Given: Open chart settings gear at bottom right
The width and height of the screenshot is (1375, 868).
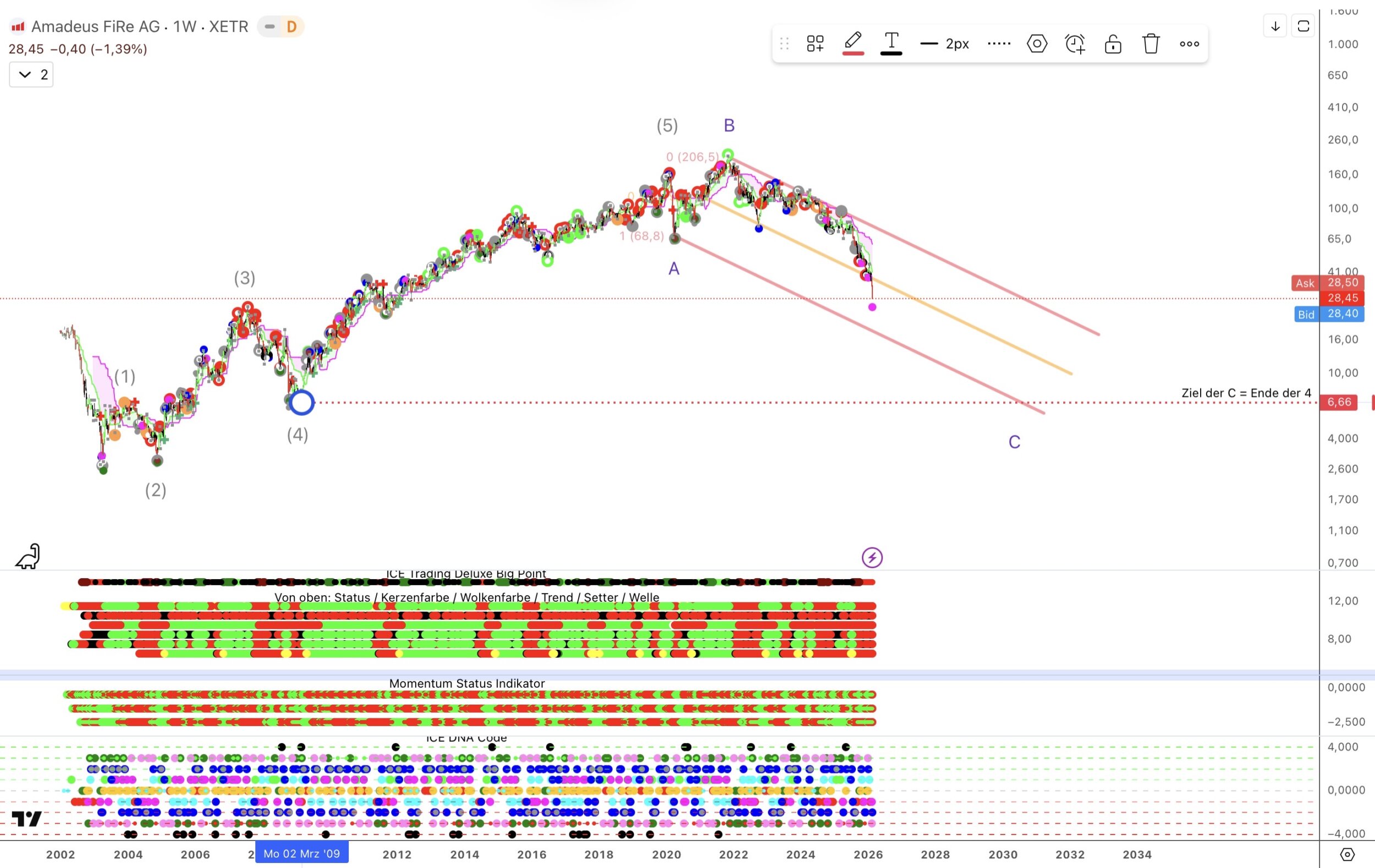Looking at the screenshot, I should click(x=1347, y=854).
